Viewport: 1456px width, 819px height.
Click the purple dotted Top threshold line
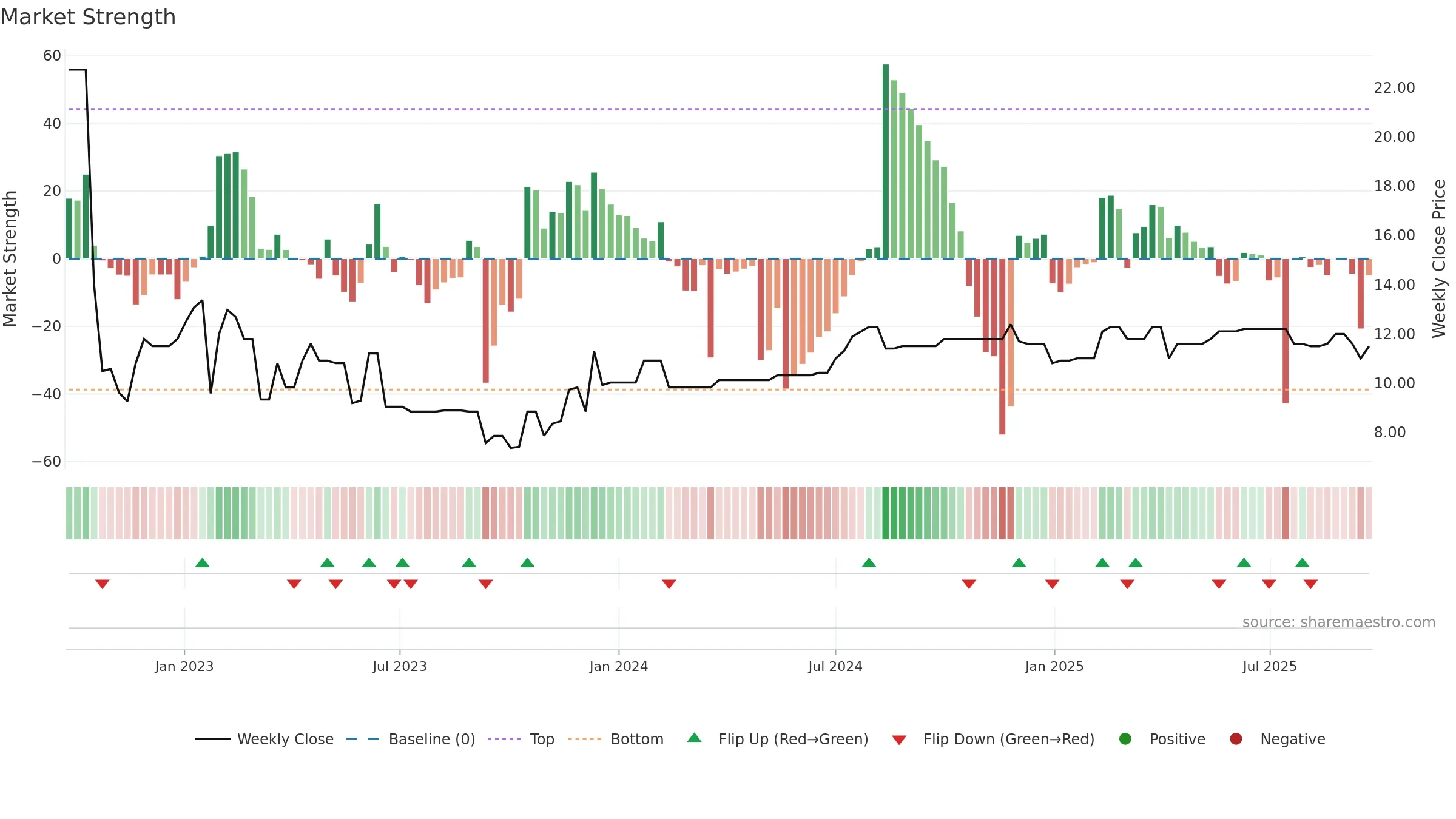click(x=719, y=109)
